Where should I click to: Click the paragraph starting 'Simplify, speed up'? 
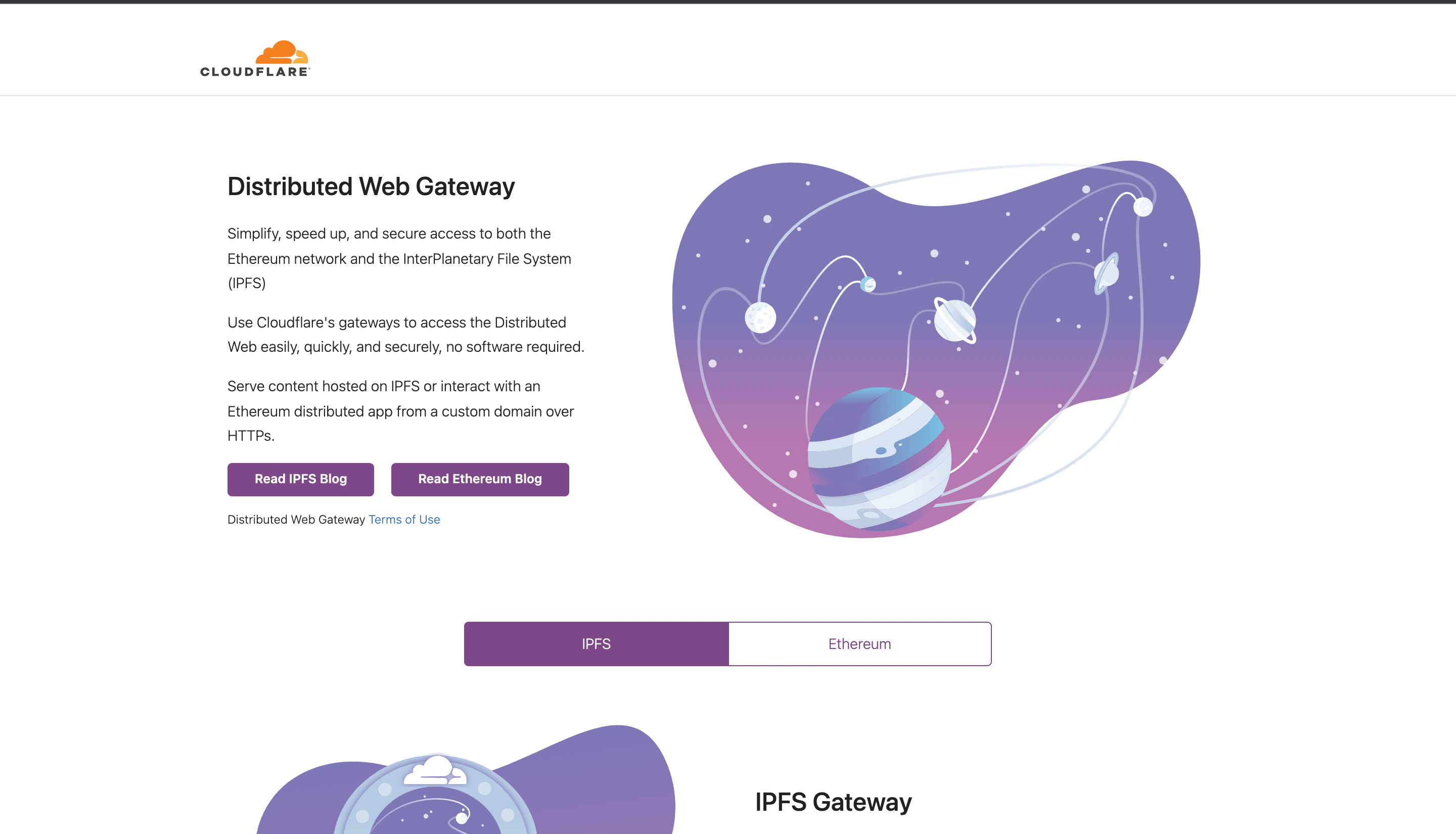399,258
